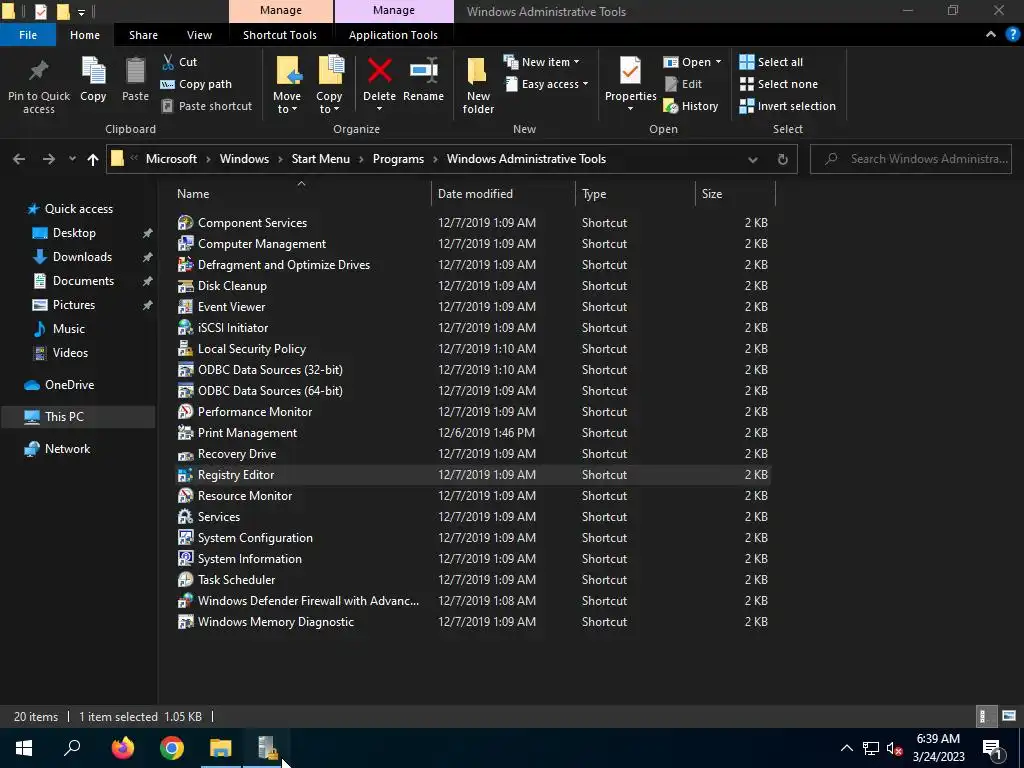
Task: Switch to the Share tab
Action: point(143,35)
